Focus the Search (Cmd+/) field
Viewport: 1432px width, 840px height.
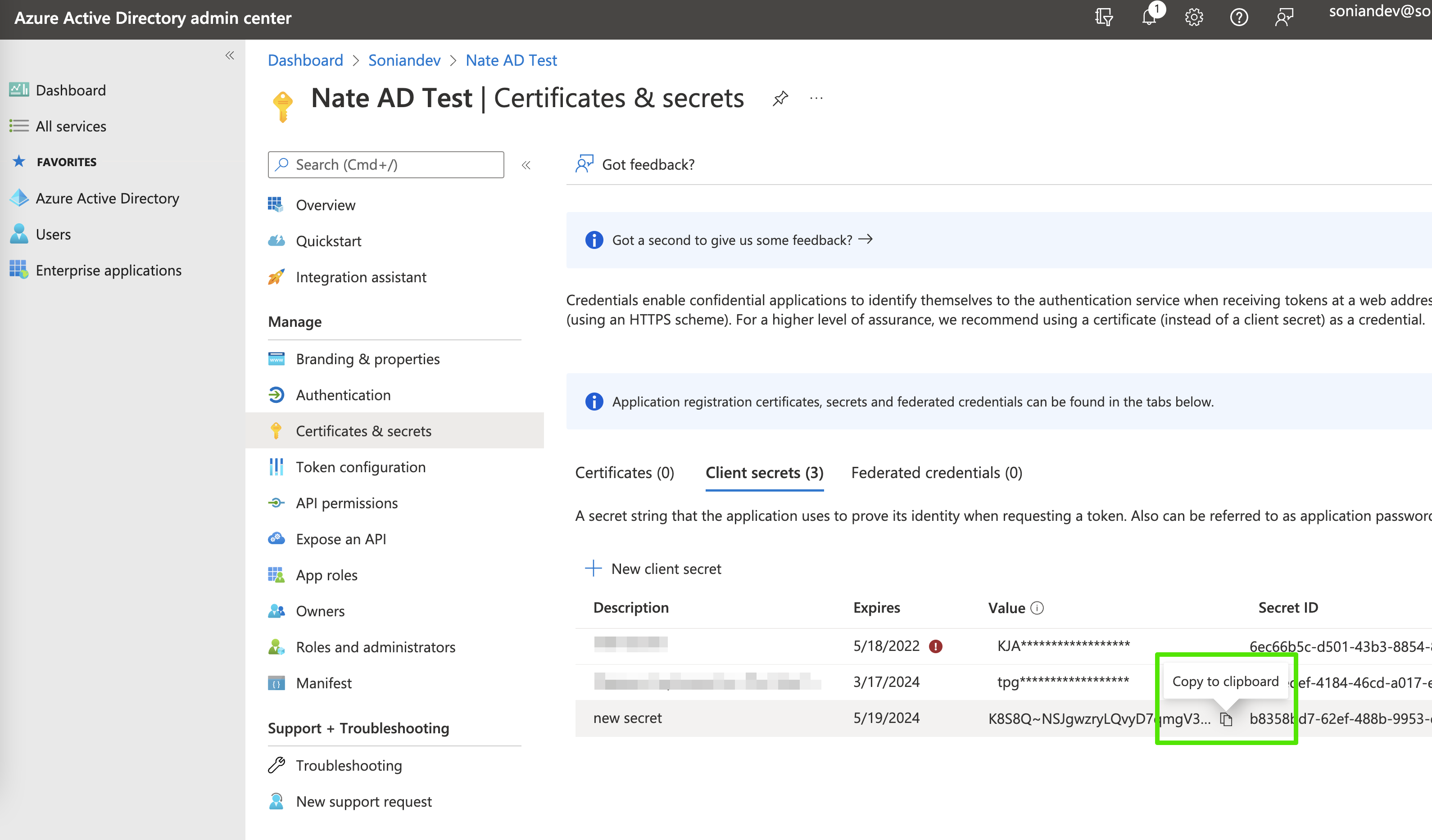[386, 165]
